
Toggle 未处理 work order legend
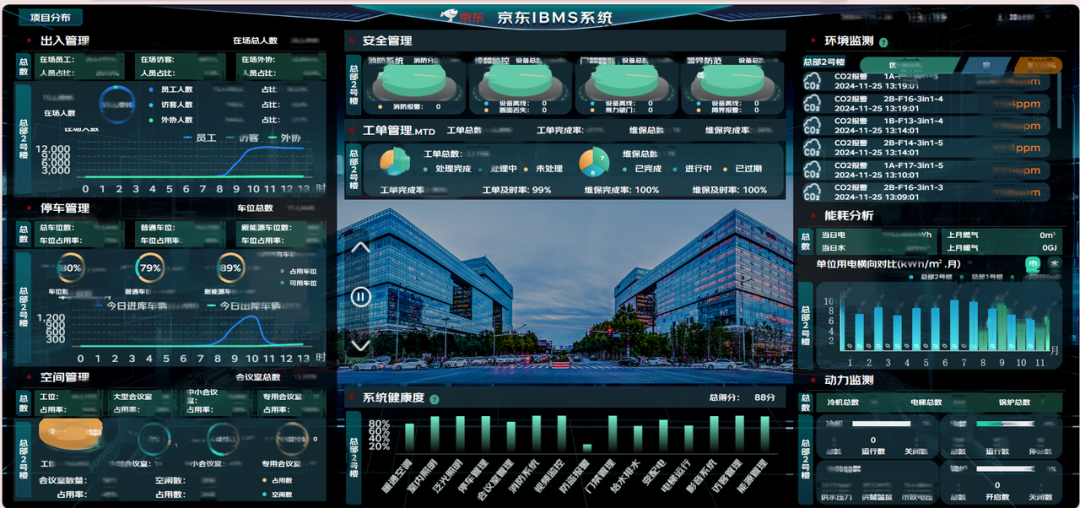coord(543,169)
